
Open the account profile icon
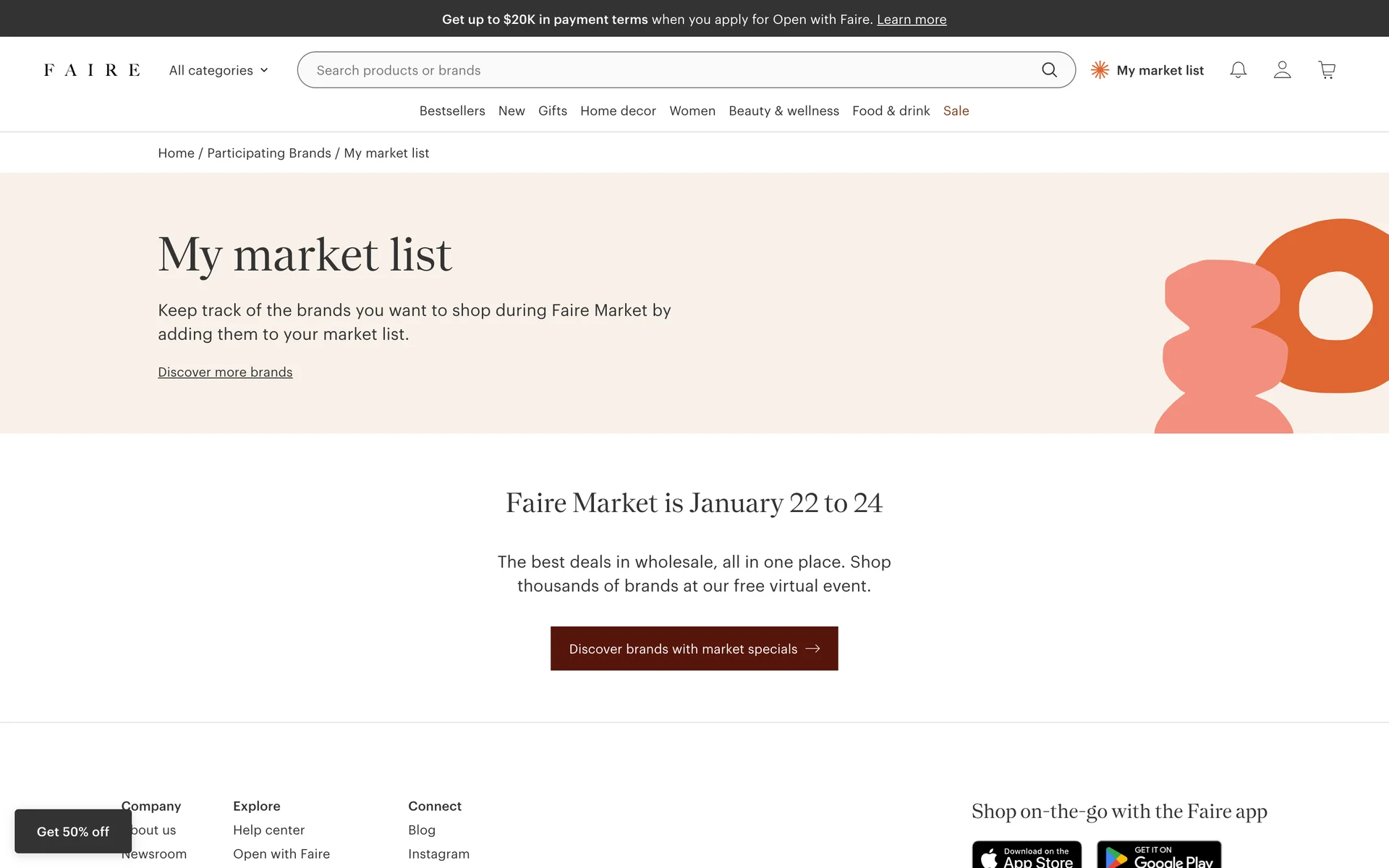[x=1282, y=70]
